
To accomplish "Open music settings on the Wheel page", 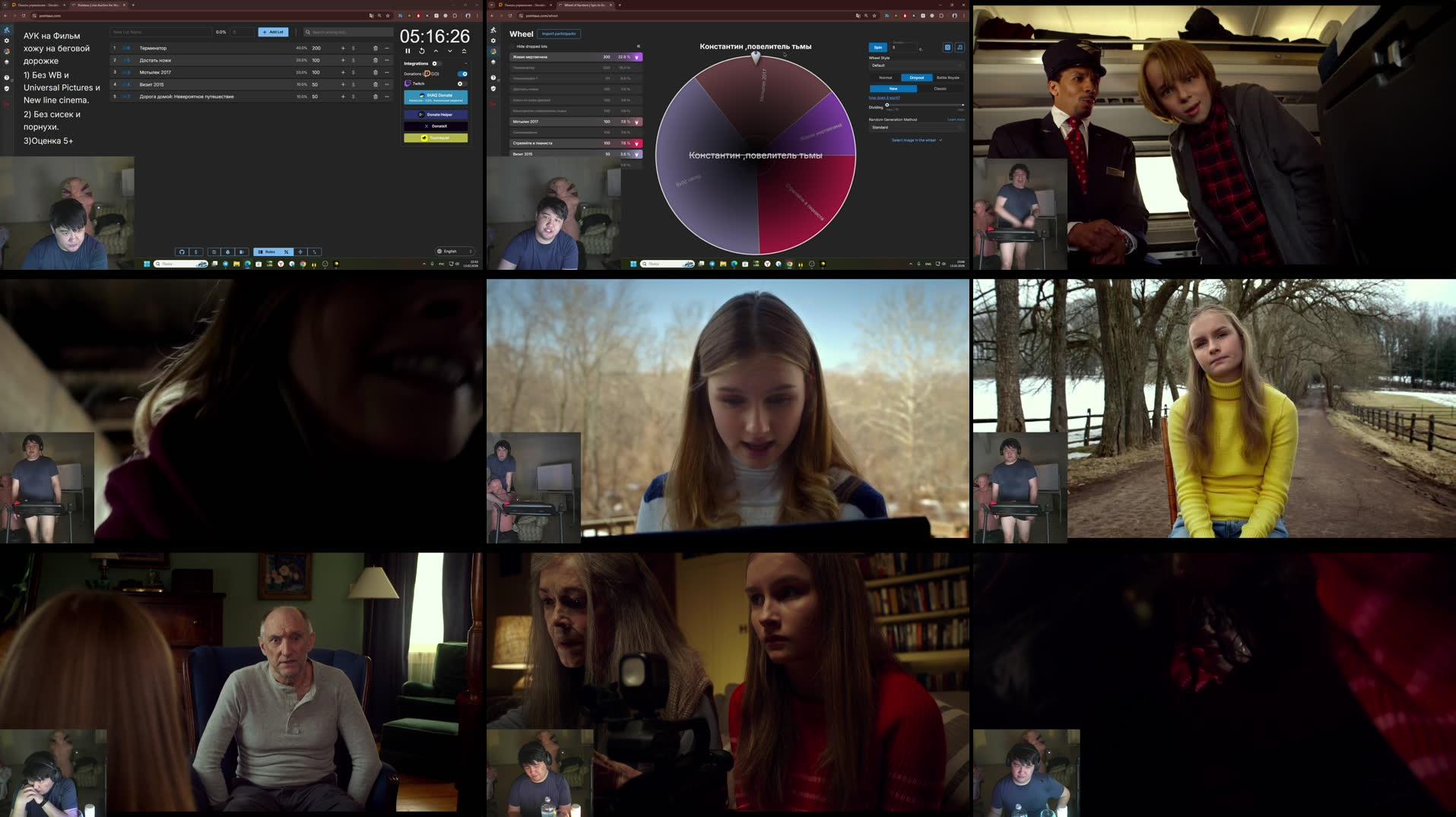I will (x=960, y=47).
